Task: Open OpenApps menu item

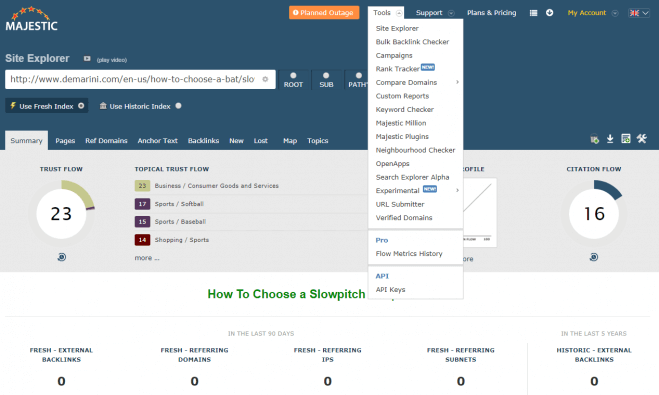Action: [x=393, y=163]
